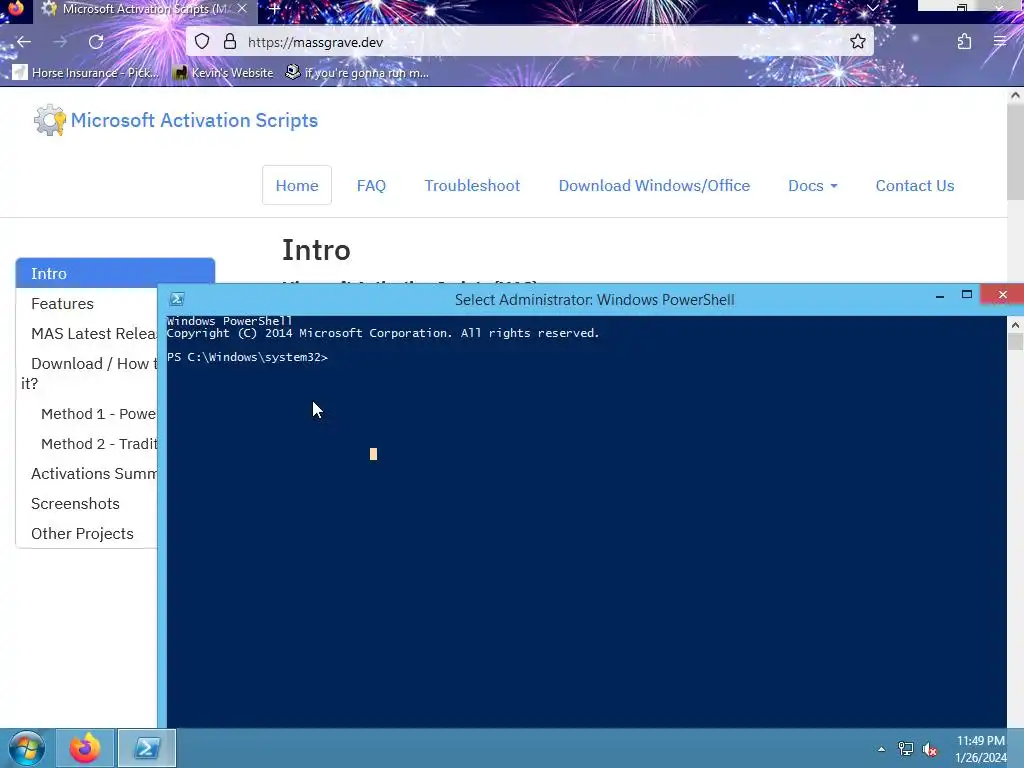Image resolution: width=1024 pixels, height=768 pixels.
Task: Open the taskbar clock and date
Action: point(981,749)
